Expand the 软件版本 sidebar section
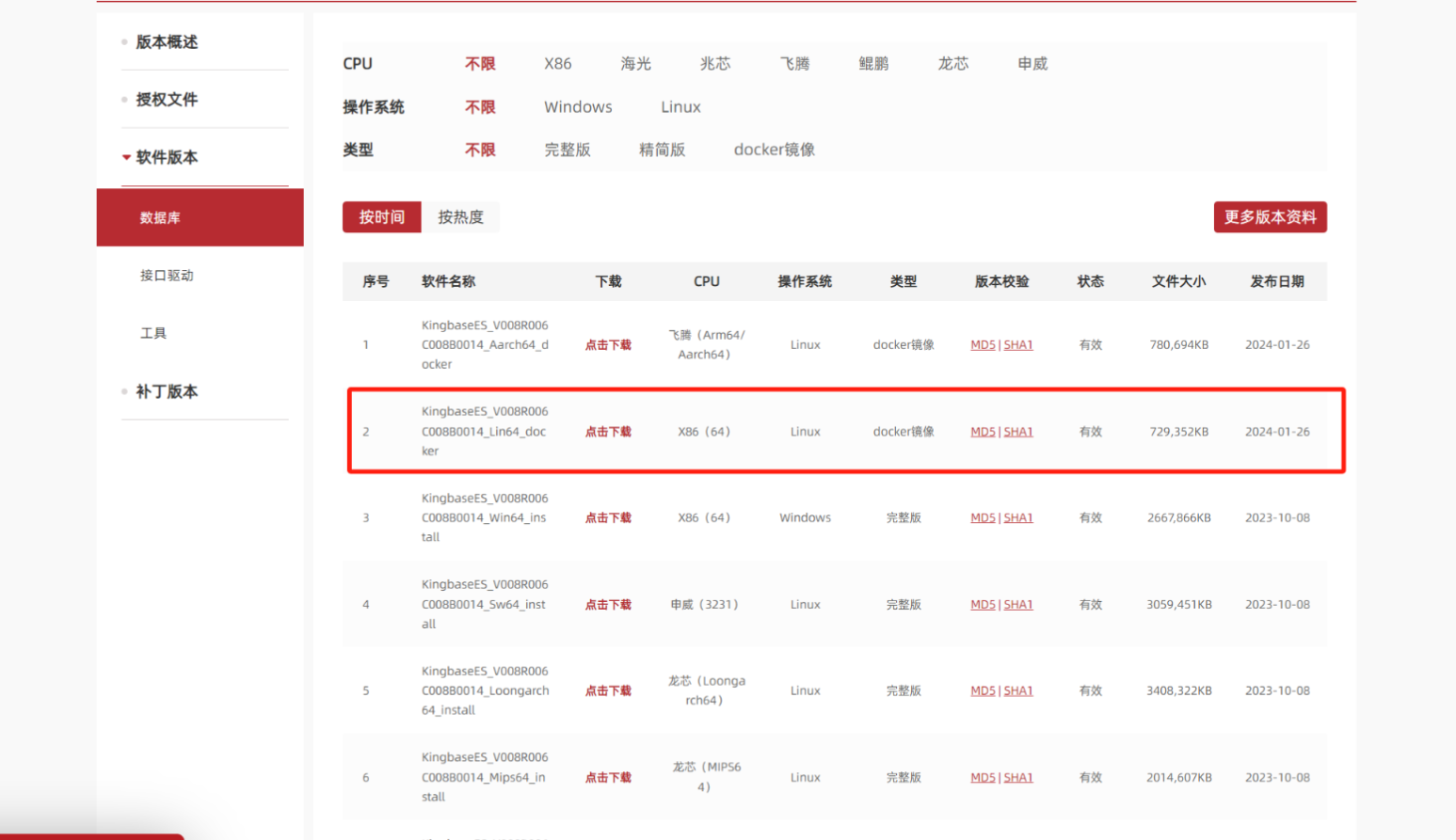This screenshot has height=840, width=1456. [x=167, y=157]
